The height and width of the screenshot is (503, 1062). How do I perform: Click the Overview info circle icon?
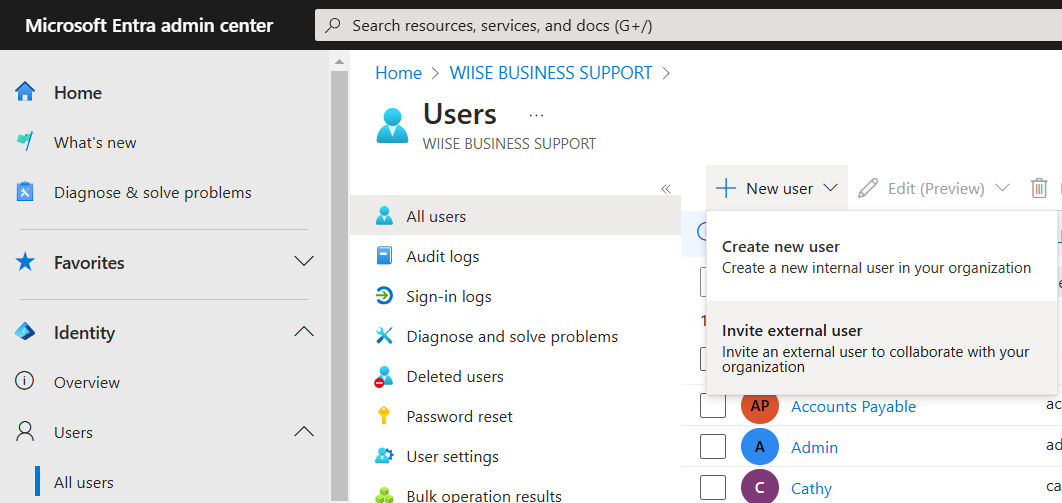[25, 382]
